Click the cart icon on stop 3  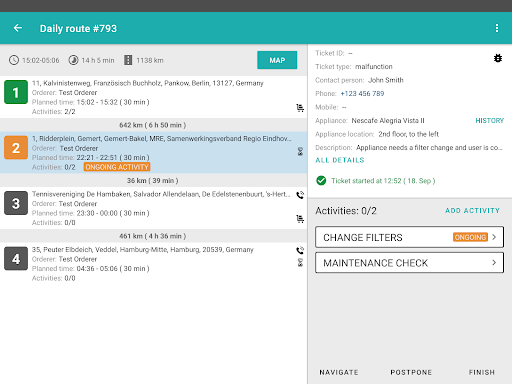click(x=300, y=219)
